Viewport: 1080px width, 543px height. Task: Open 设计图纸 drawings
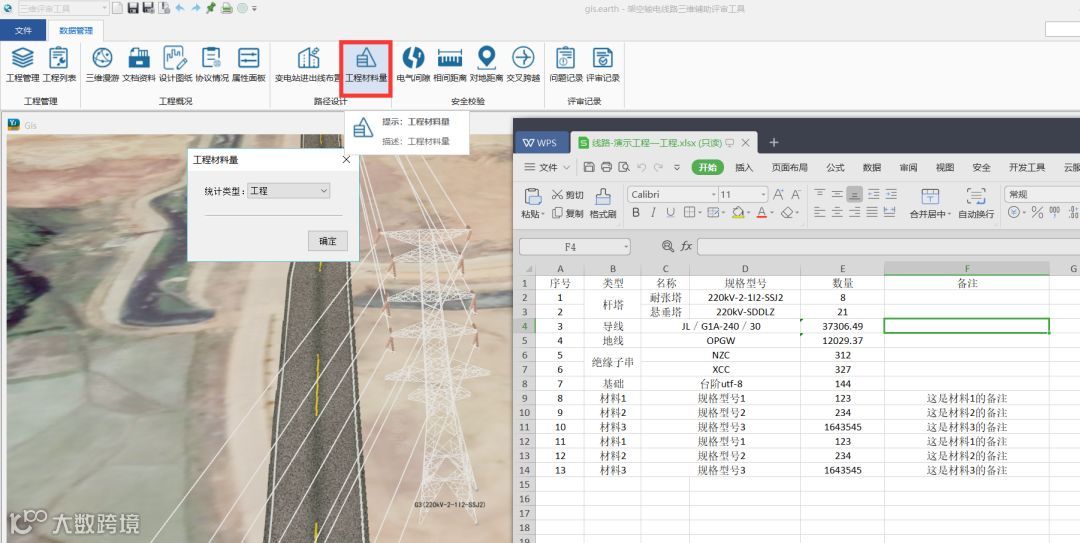coord(175,65)
